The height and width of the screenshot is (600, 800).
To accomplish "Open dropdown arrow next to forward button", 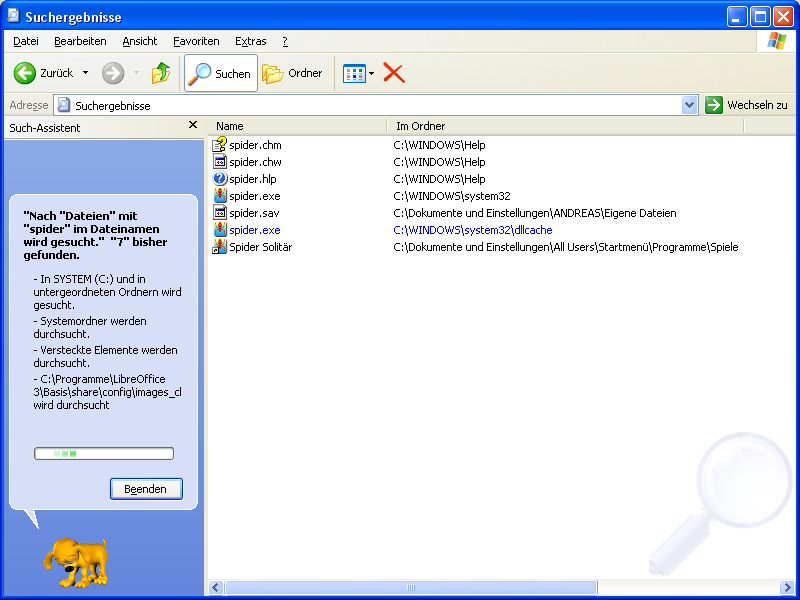I will pyautogui.click(x=136, y=73).
